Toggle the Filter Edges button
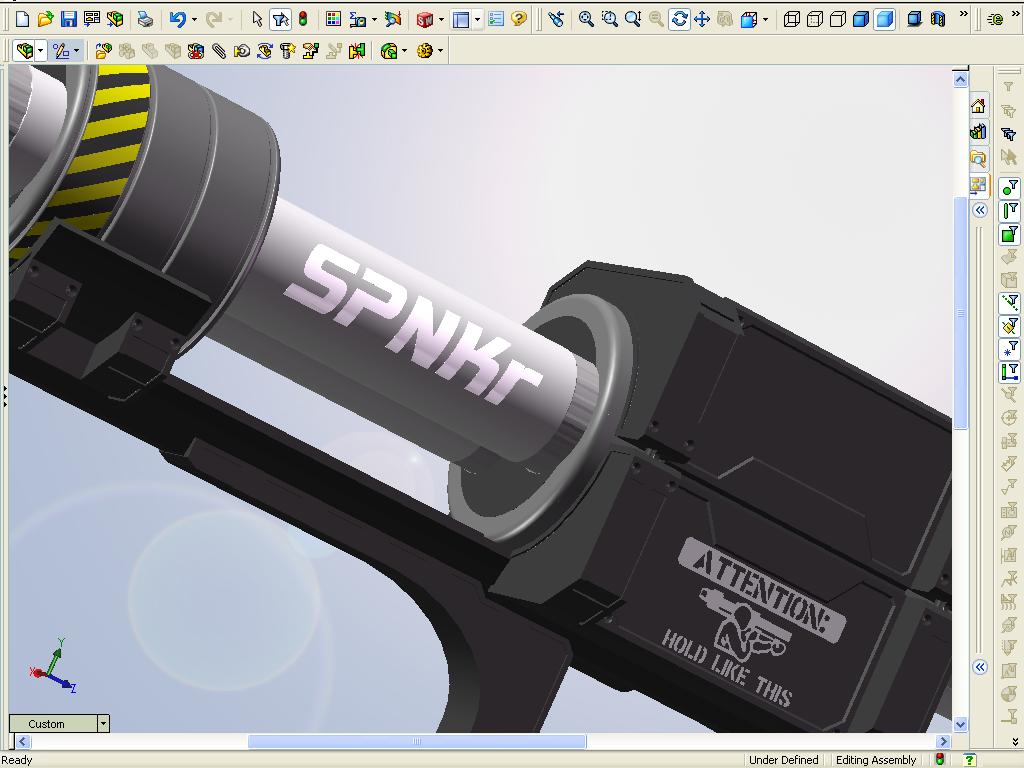 pyautogui.click(x=1009, y=210)
